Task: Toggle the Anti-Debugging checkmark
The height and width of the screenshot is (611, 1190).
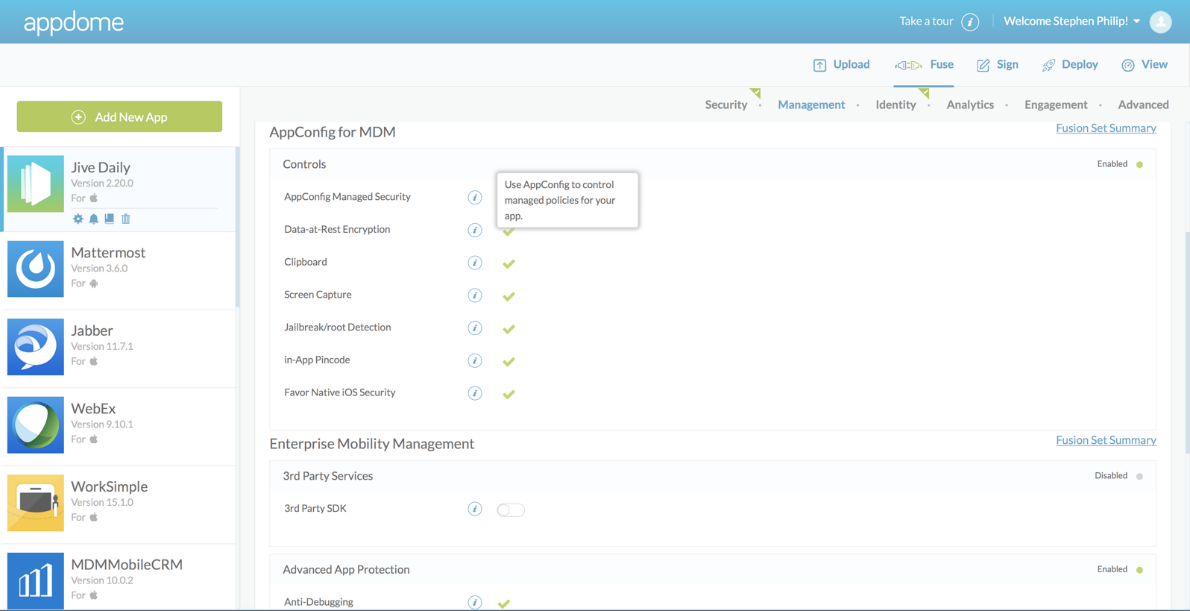Action: (504, 603)
